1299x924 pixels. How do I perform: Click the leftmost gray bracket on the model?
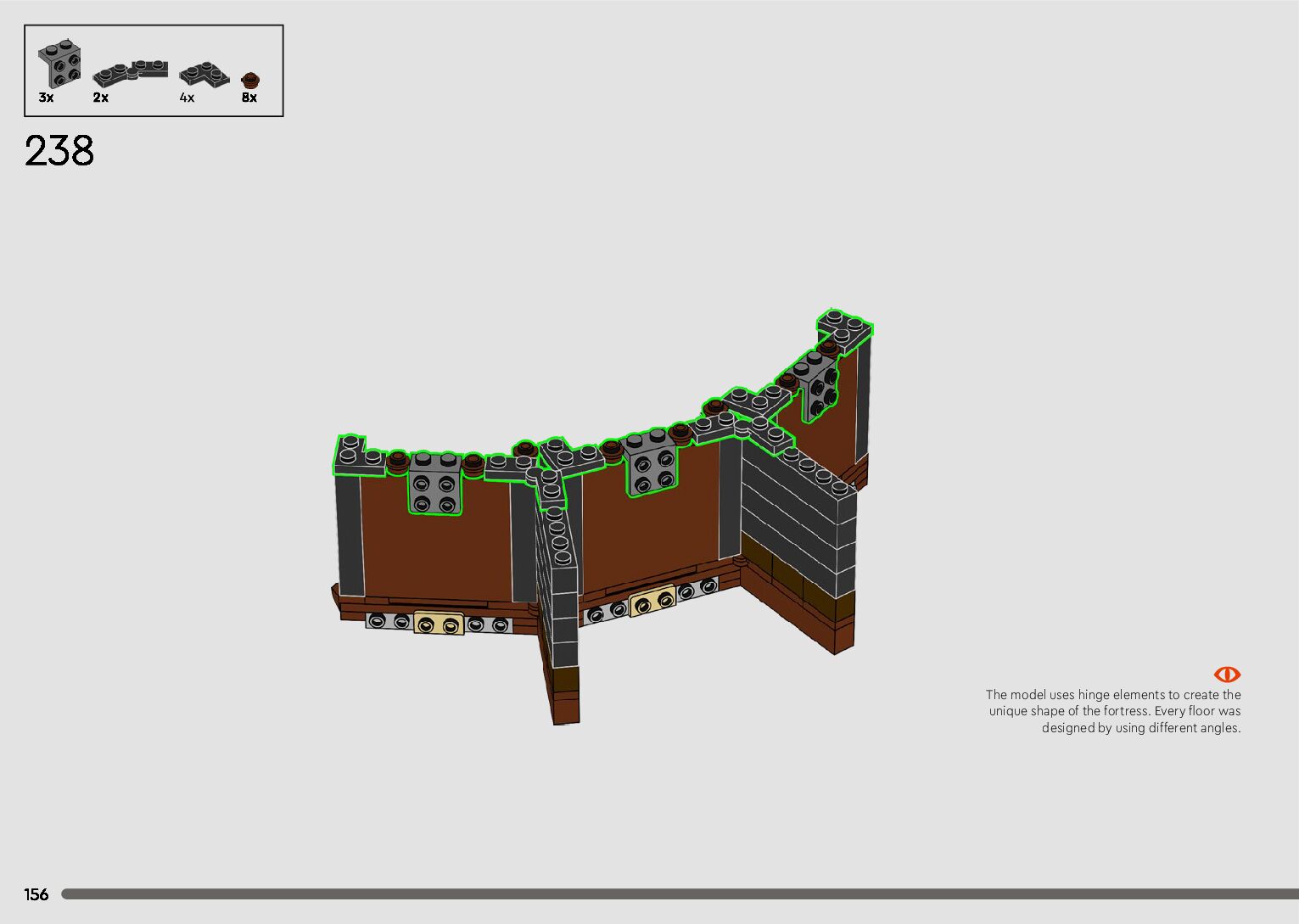click(x=435, y=484)
